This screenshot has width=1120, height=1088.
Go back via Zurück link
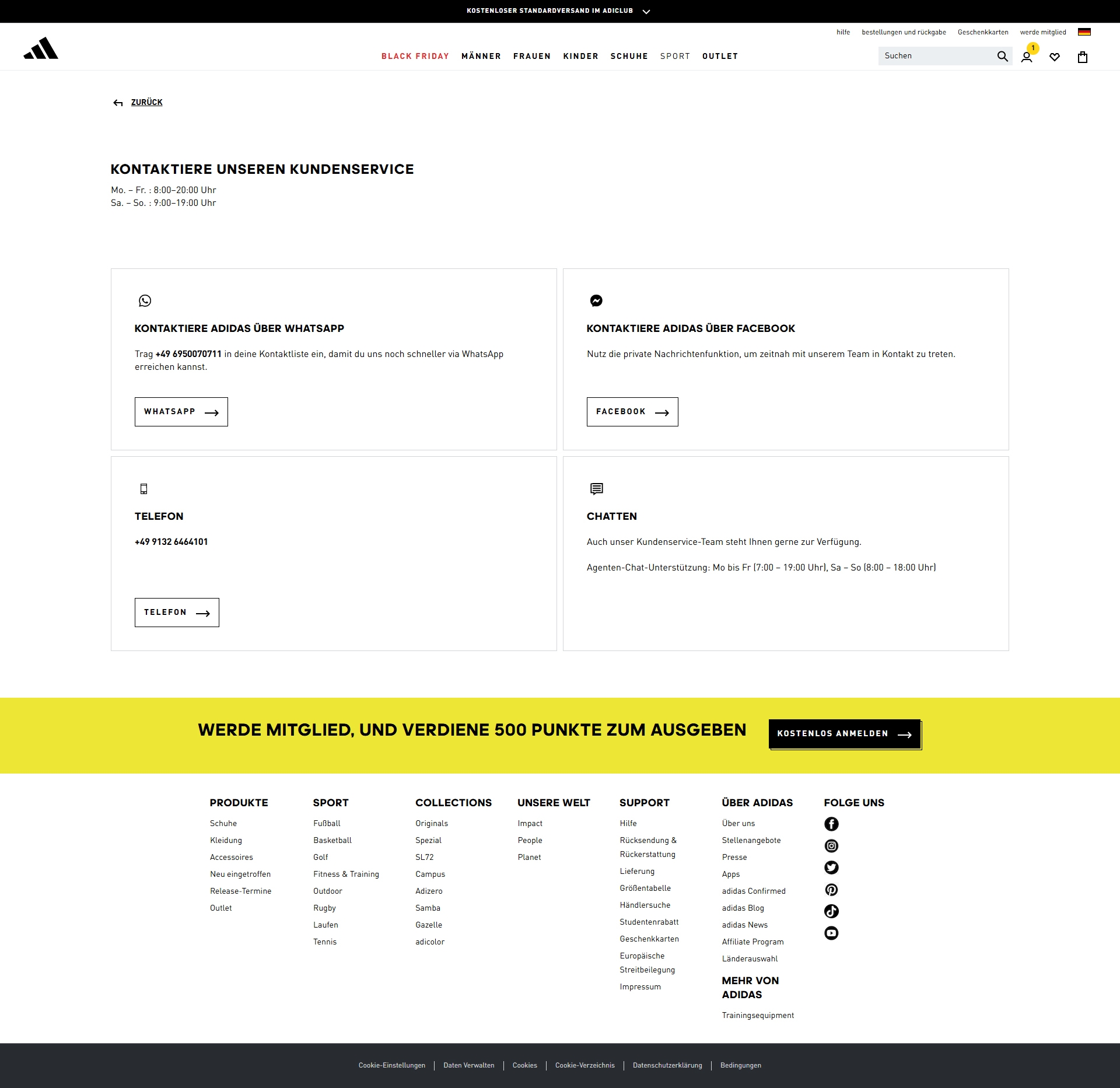tap(146, 103)
